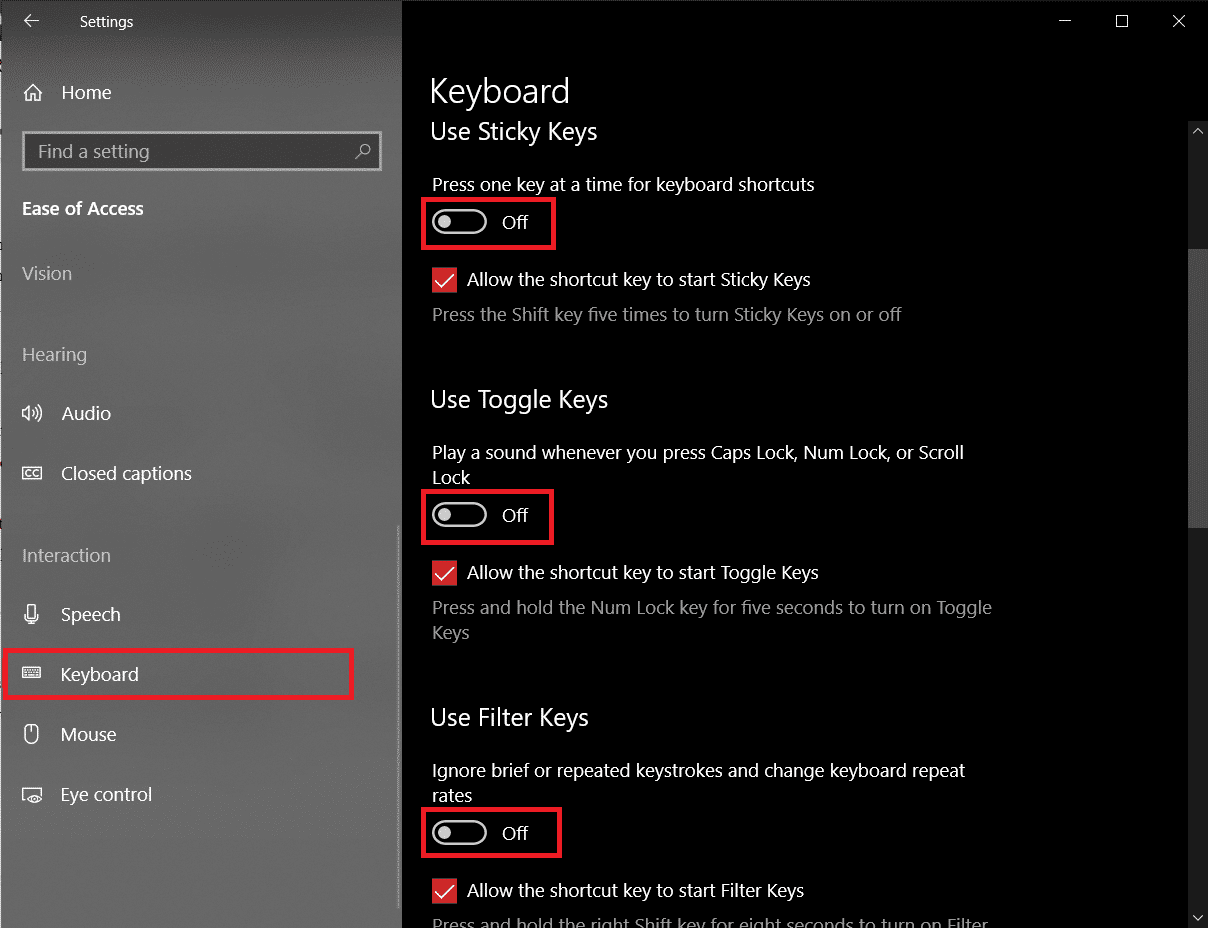Enable the Sticky Keys toggle
Screen dimensions: 1208x928
pyautogui.click(x=459, y=221)
